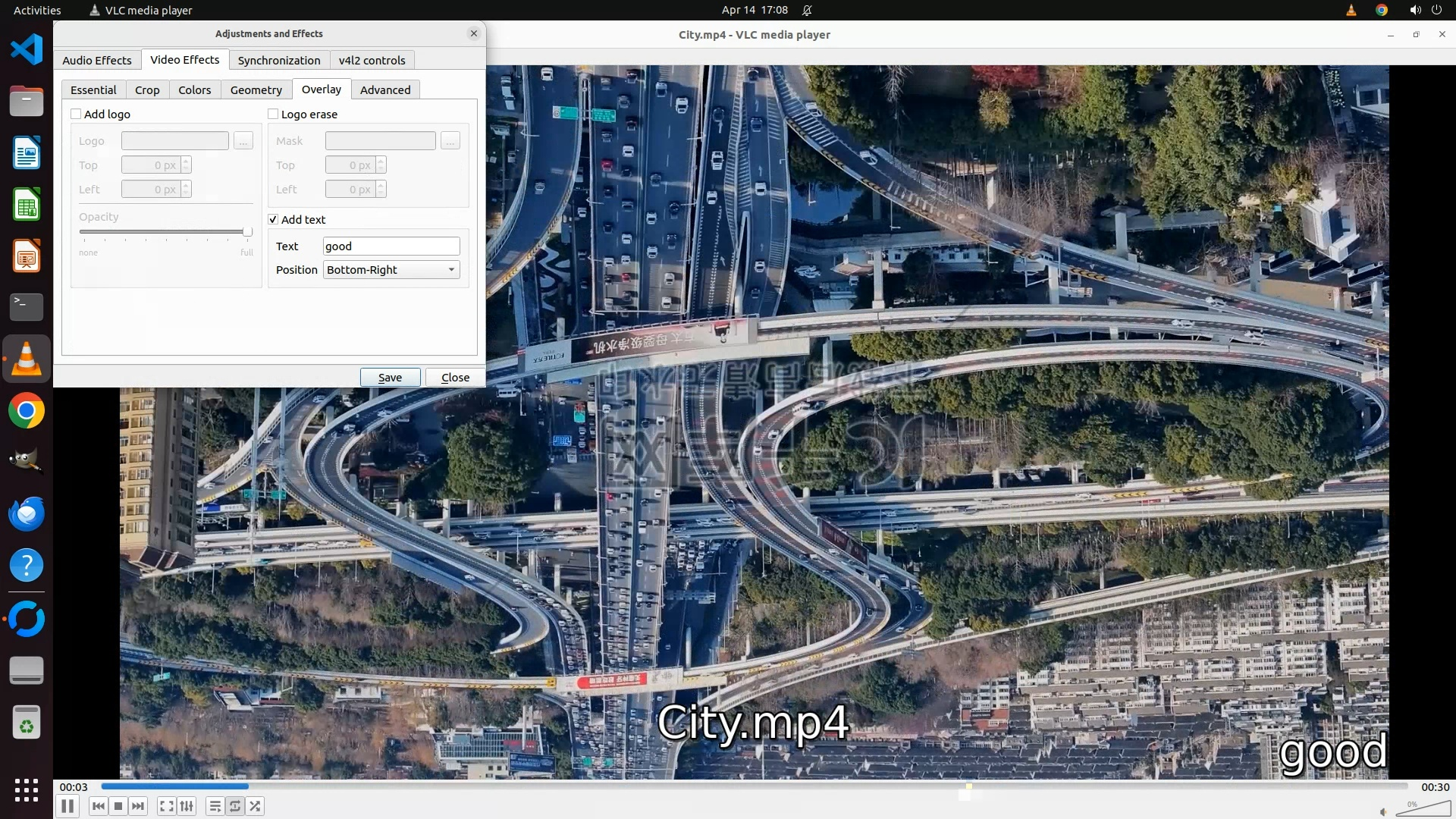Skip to next media track

(138, 806)
